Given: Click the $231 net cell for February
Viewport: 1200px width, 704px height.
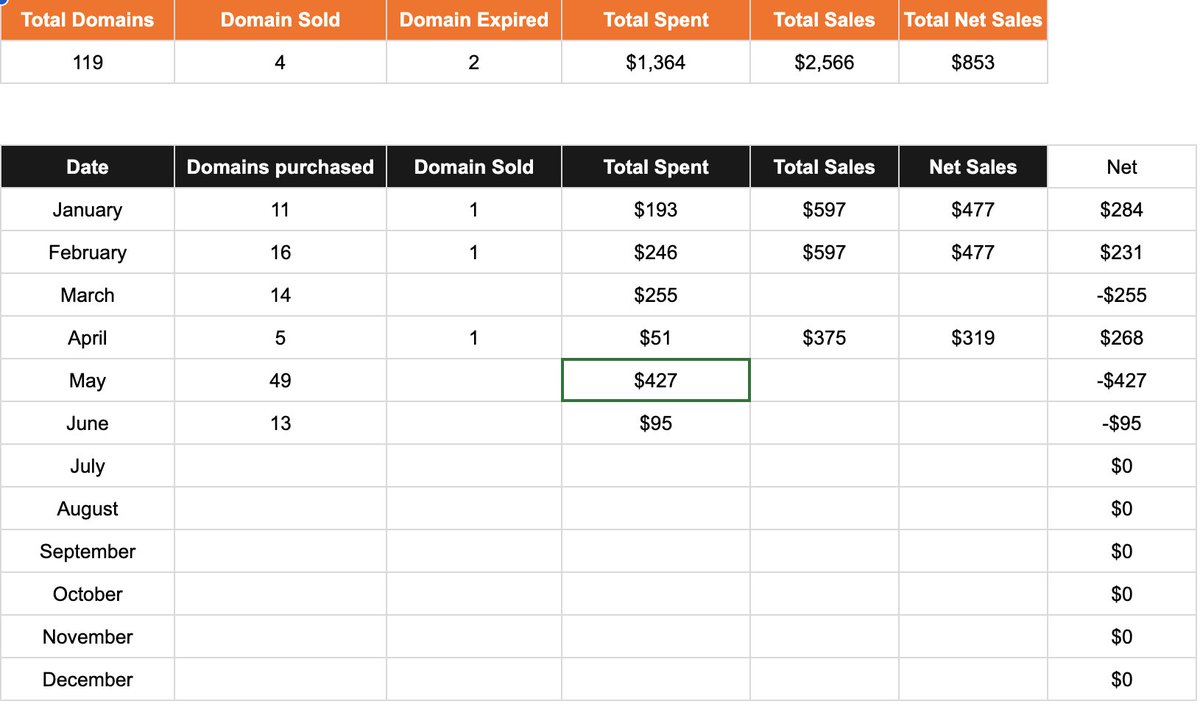Looking at the screenshot, I should point(1122,252).
